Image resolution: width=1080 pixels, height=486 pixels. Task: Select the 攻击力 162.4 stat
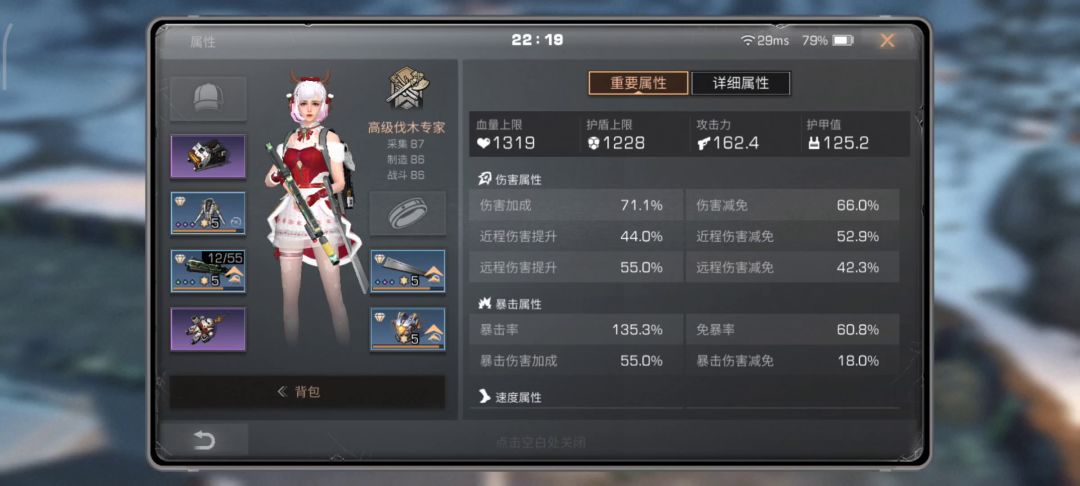[x=742, y=134]
